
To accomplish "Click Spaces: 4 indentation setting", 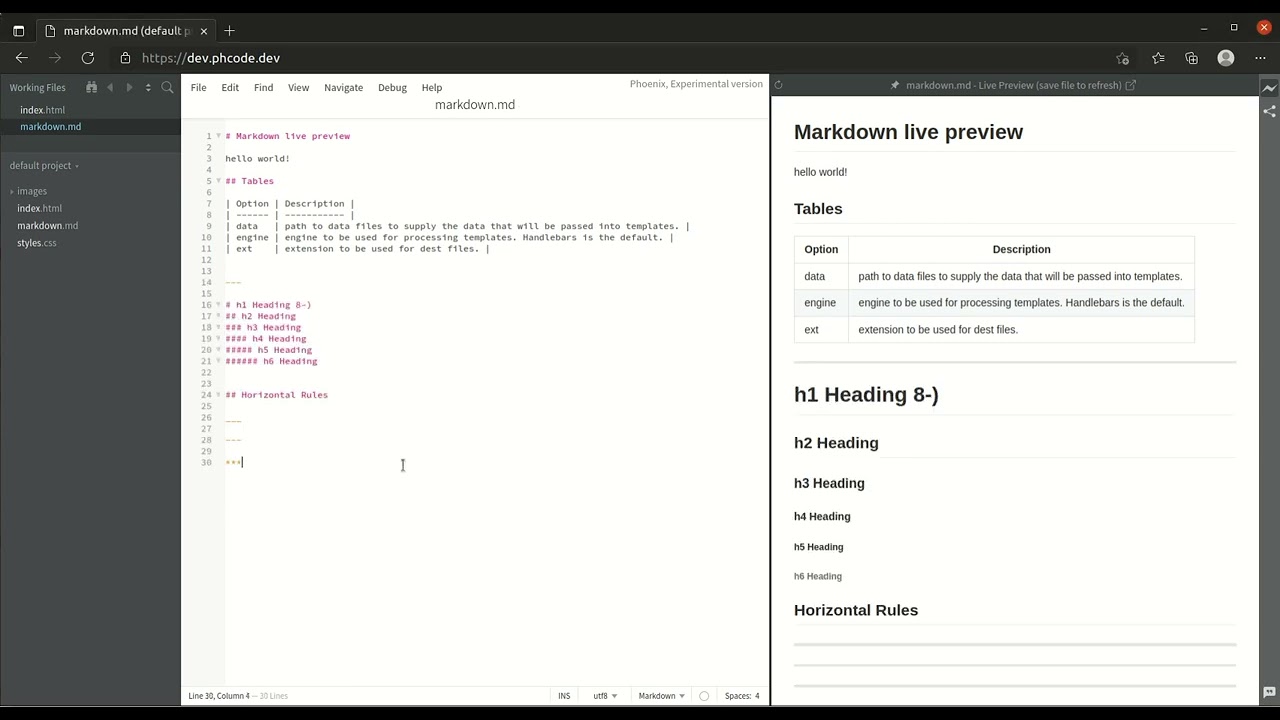I will [x=742, y=696].
